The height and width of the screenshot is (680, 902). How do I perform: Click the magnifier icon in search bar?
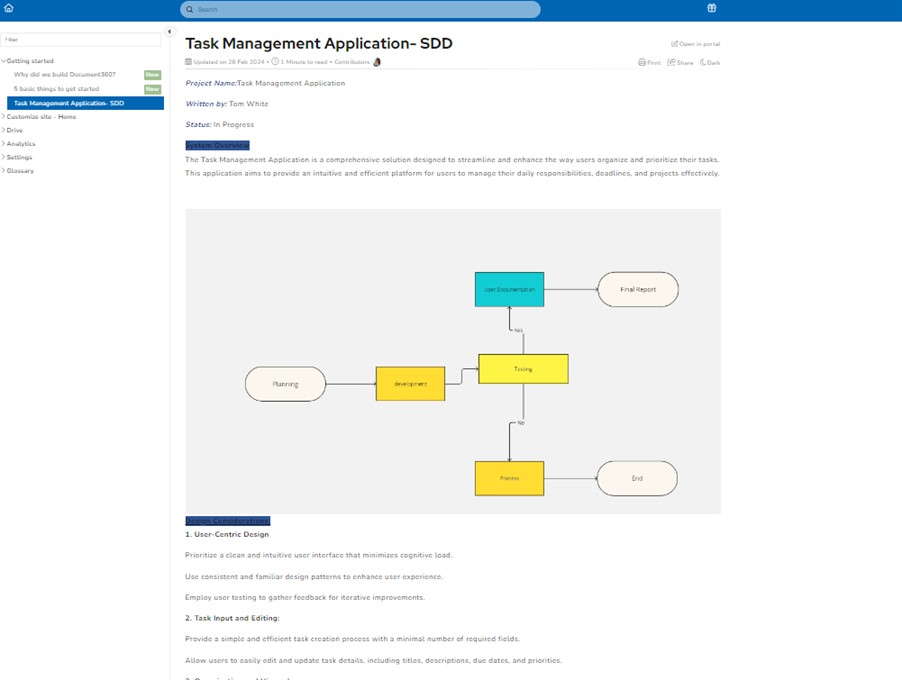coord(190,9)
